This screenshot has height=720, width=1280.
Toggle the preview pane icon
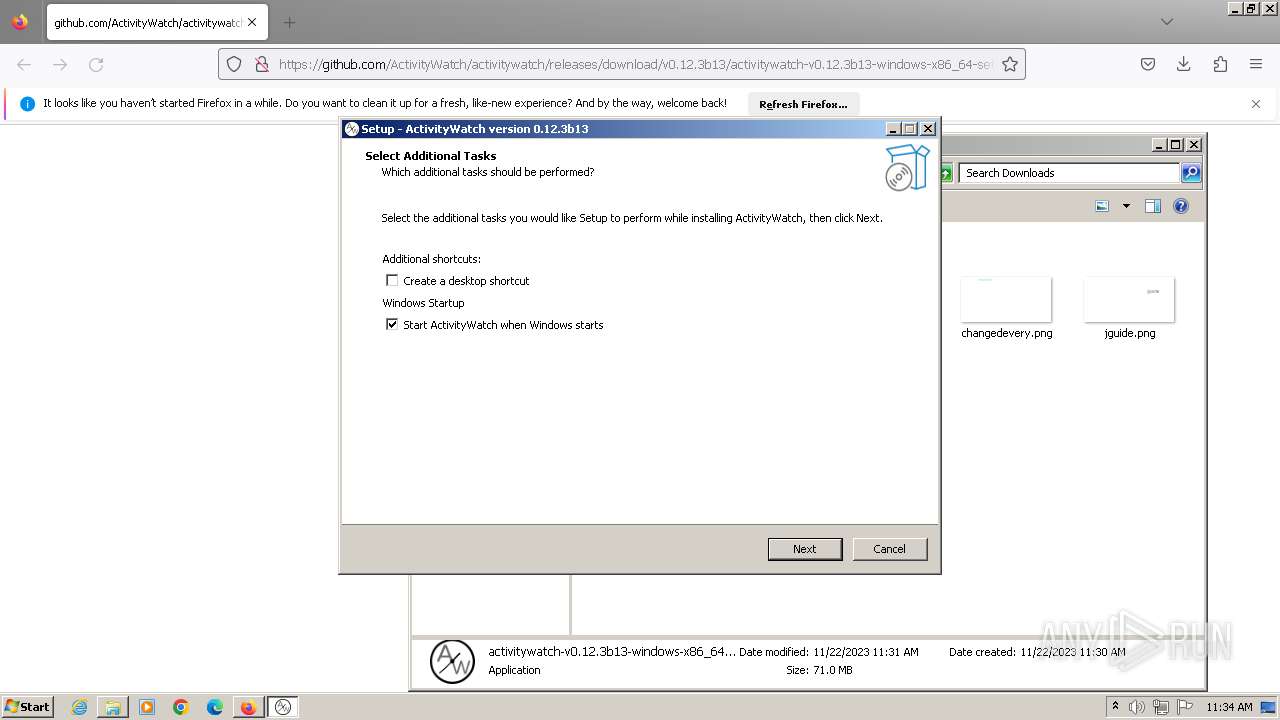point(1152,206)
